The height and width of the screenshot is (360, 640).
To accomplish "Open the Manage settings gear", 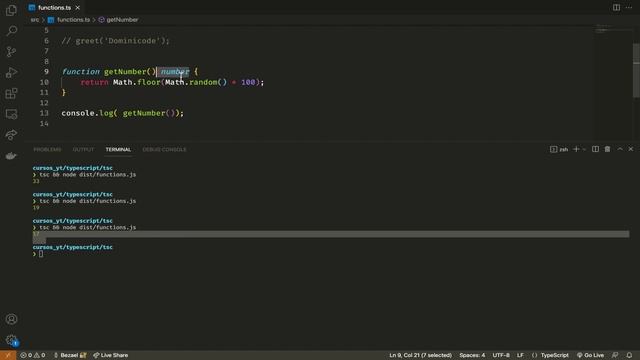I will (11, 340).
